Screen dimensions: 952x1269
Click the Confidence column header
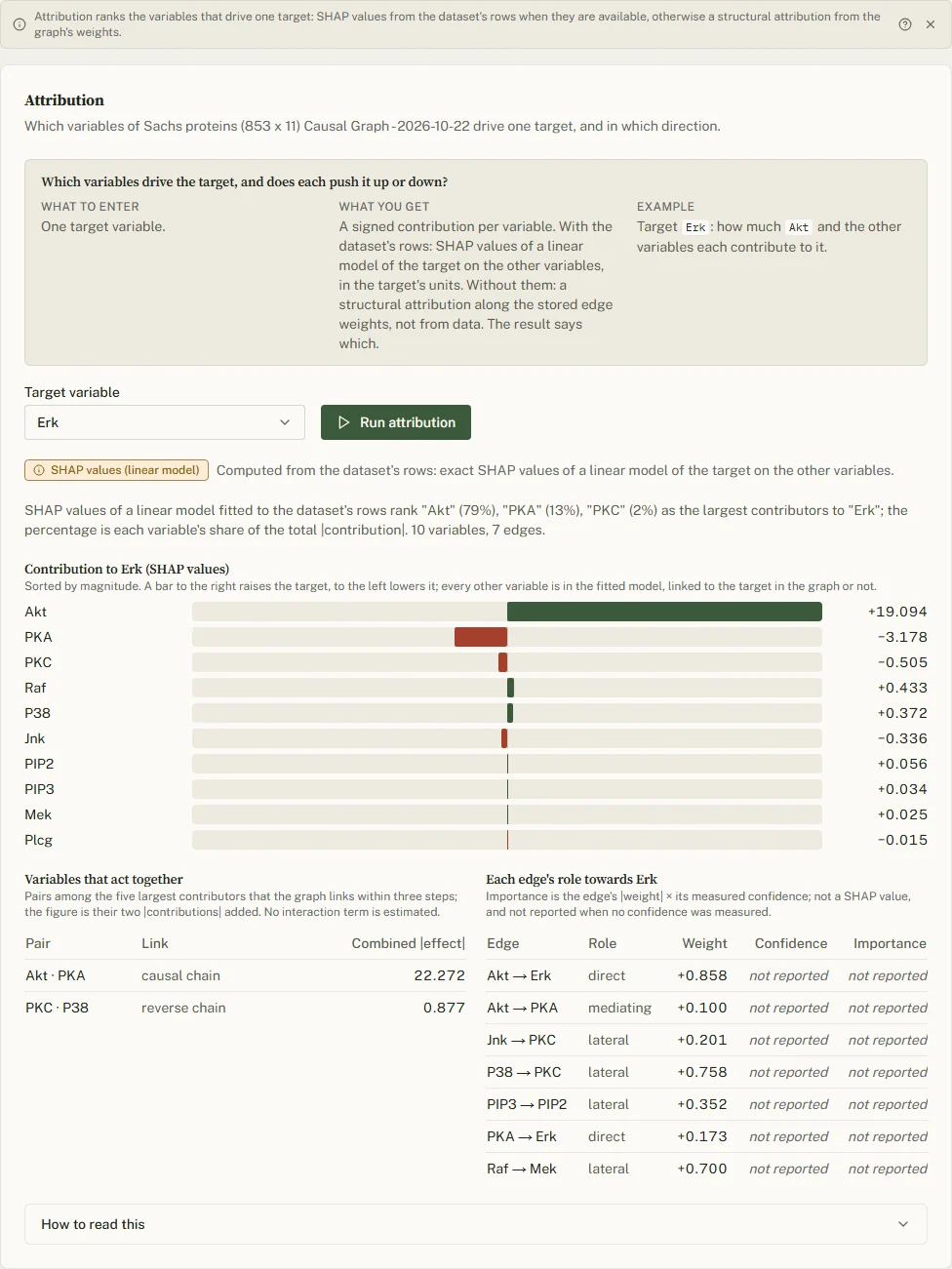point(791,943)
